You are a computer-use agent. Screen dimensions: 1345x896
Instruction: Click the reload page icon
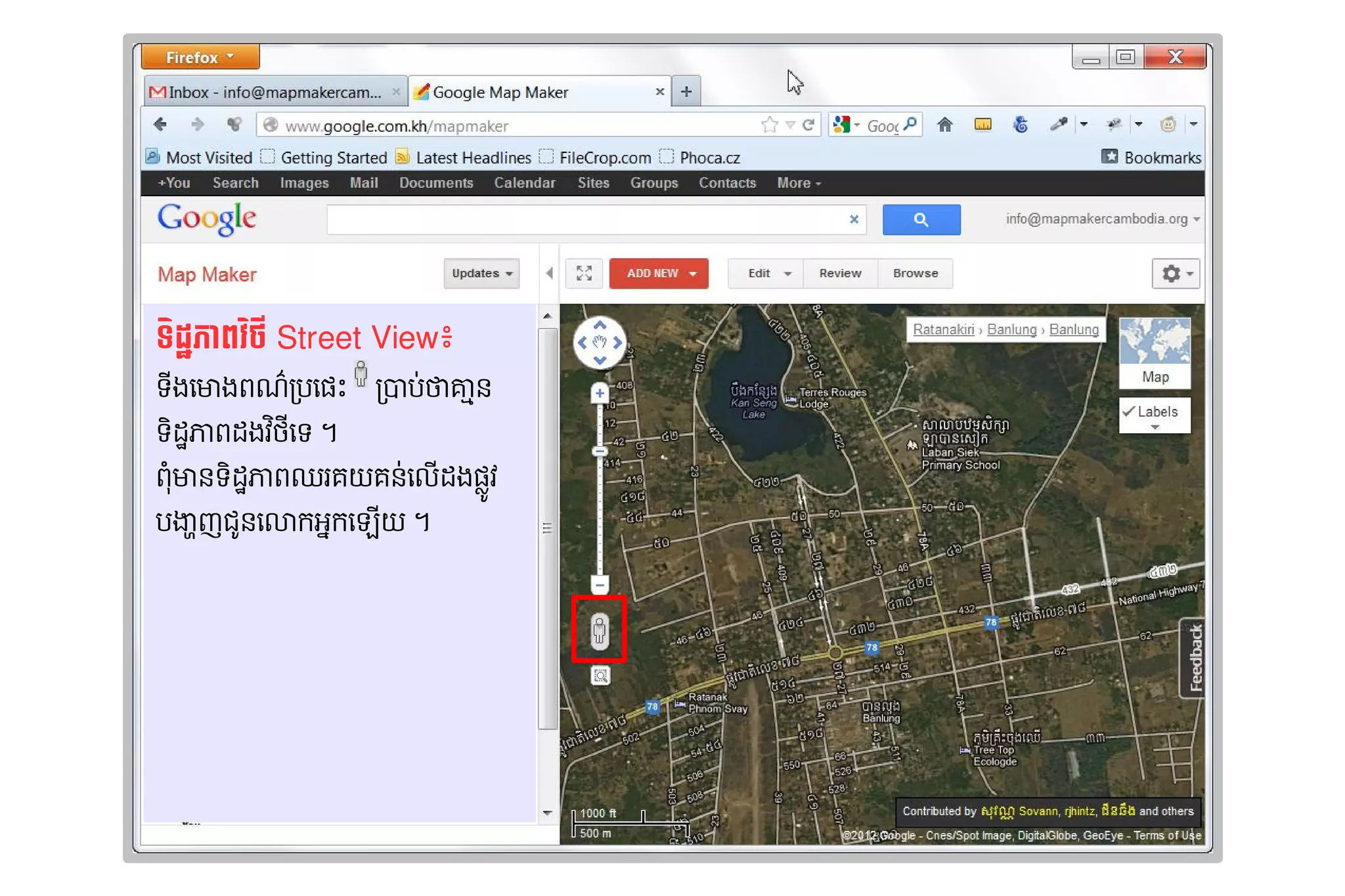(809, 125)
